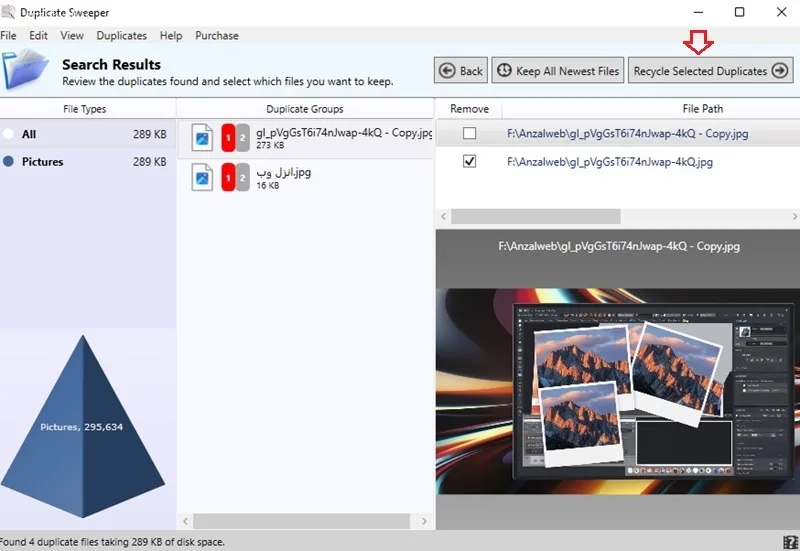Click file path F:\Anzalweb\gl_pVgGsT6i74nJwap-4kQ.jpg
Image resolution: width=800 pixels, height=551 pixels.
[x=610, y=162]
